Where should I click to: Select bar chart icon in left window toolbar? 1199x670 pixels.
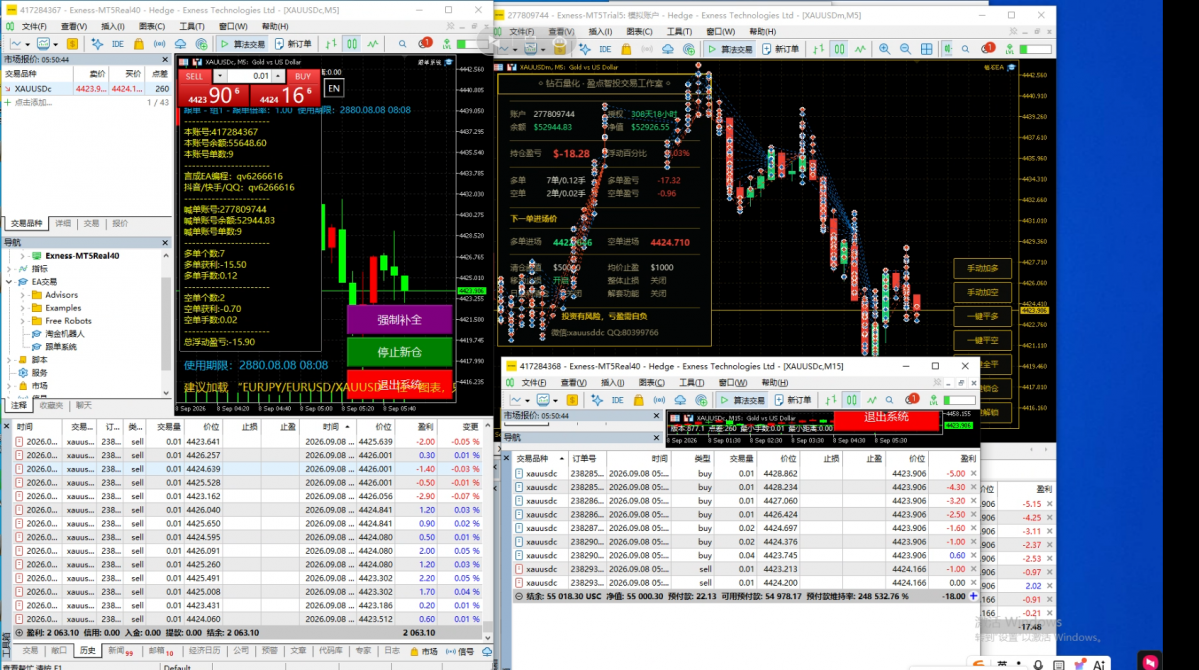click(331, 44)
